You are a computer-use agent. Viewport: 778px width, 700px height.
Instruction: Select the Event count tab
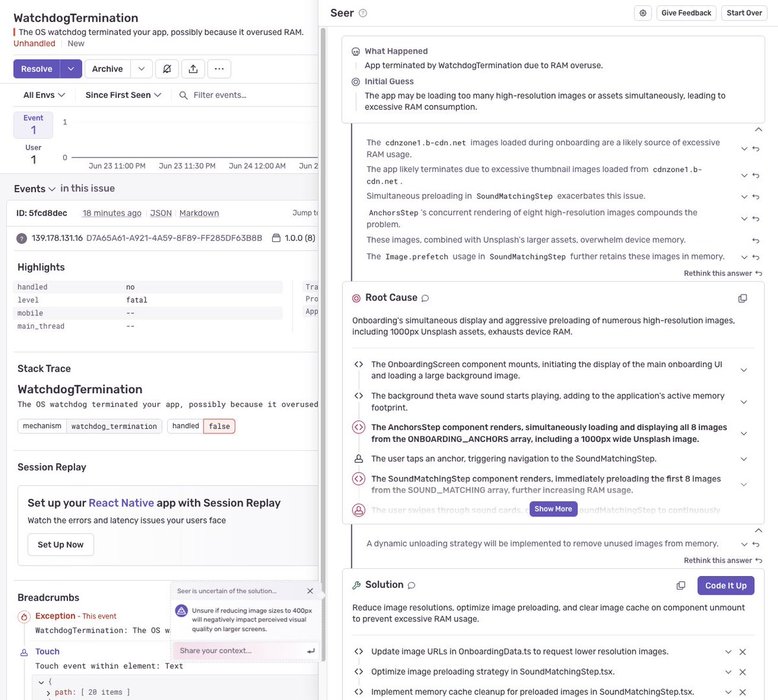[33, 124]
